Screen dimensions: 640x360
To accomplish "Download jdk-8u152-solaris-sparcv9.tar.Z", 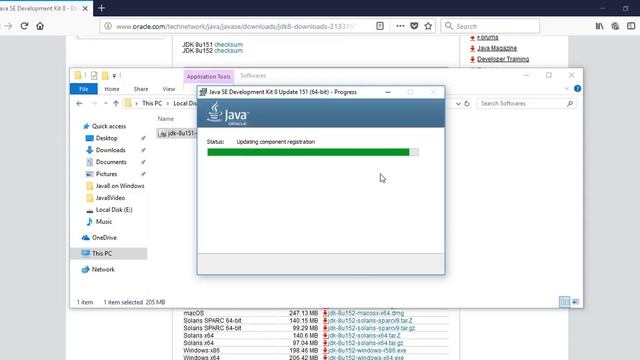I will (370, 320).
